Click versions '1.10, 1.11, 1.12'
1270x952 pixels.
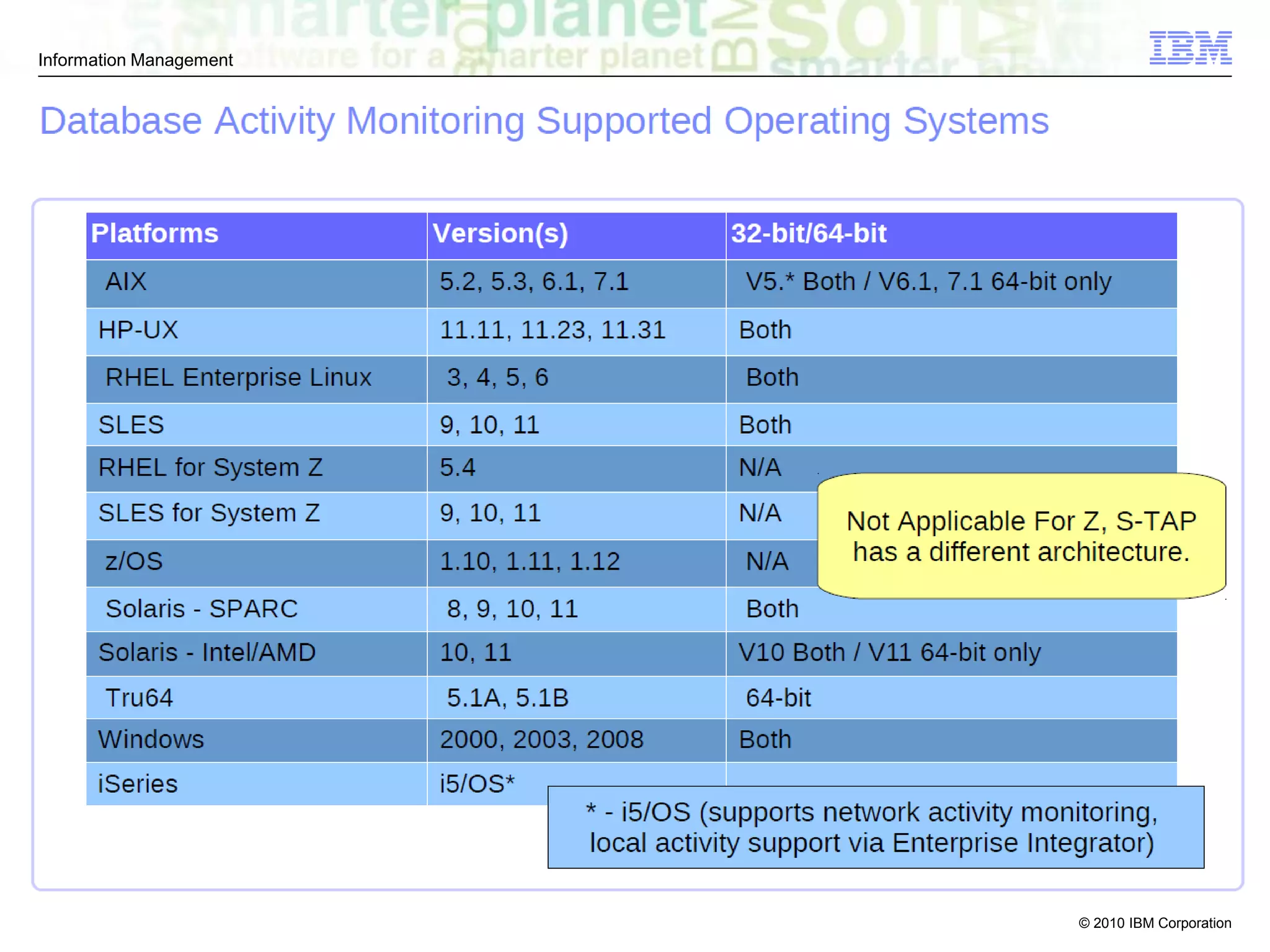pyautogui.click(x=530, y=562)
